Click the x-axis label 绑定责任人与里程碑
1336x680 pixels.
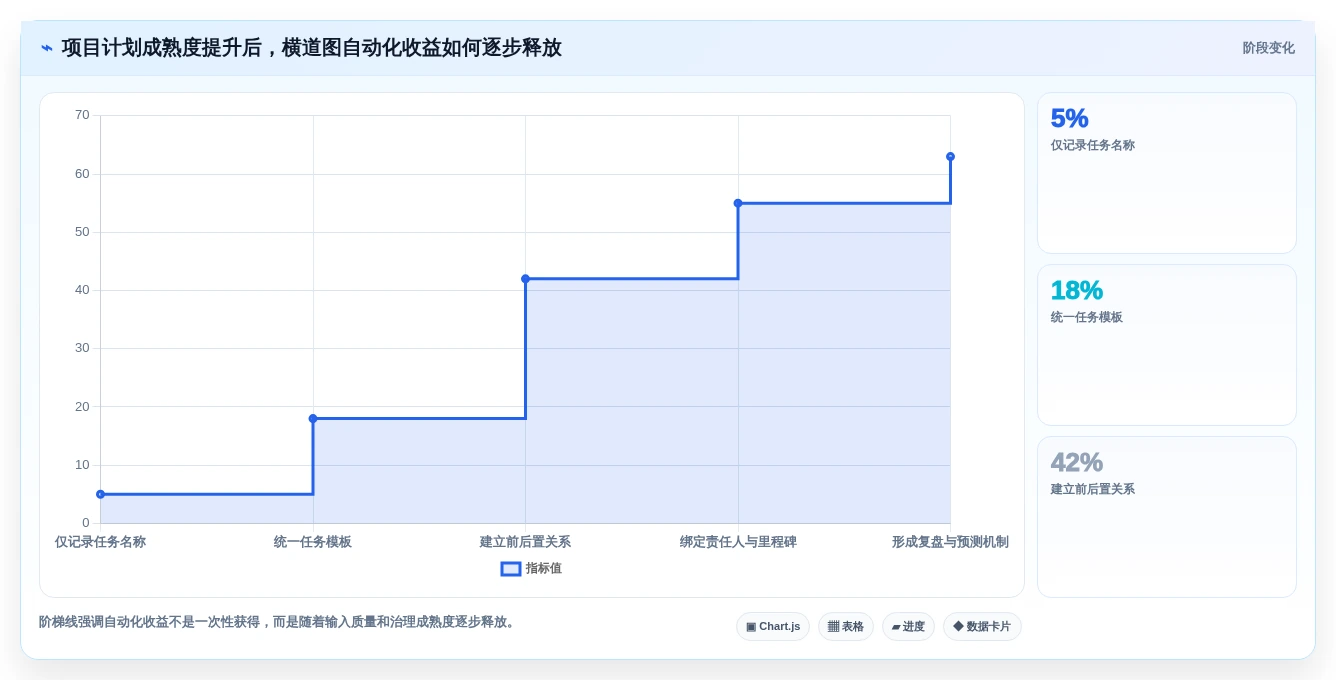(738, 542)
